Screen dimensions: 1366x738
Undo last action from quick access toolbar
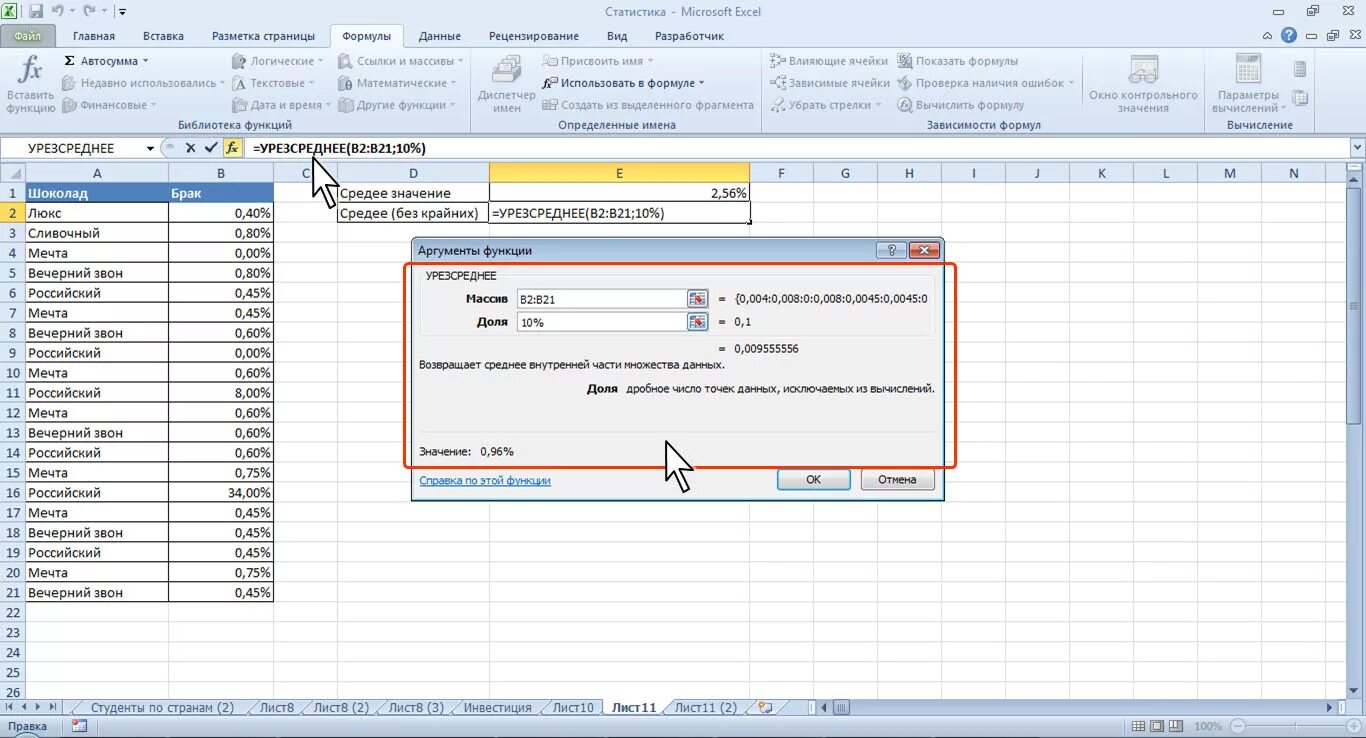(x=59, y=12)
